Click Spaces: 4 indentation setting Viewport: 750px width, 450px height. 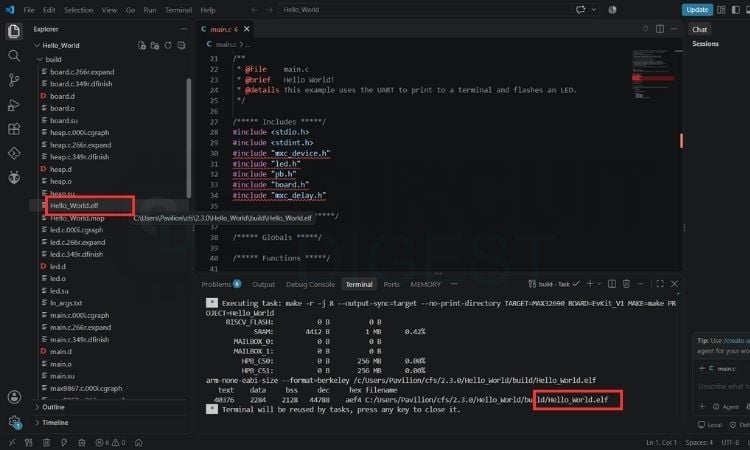tap(699, 443)
